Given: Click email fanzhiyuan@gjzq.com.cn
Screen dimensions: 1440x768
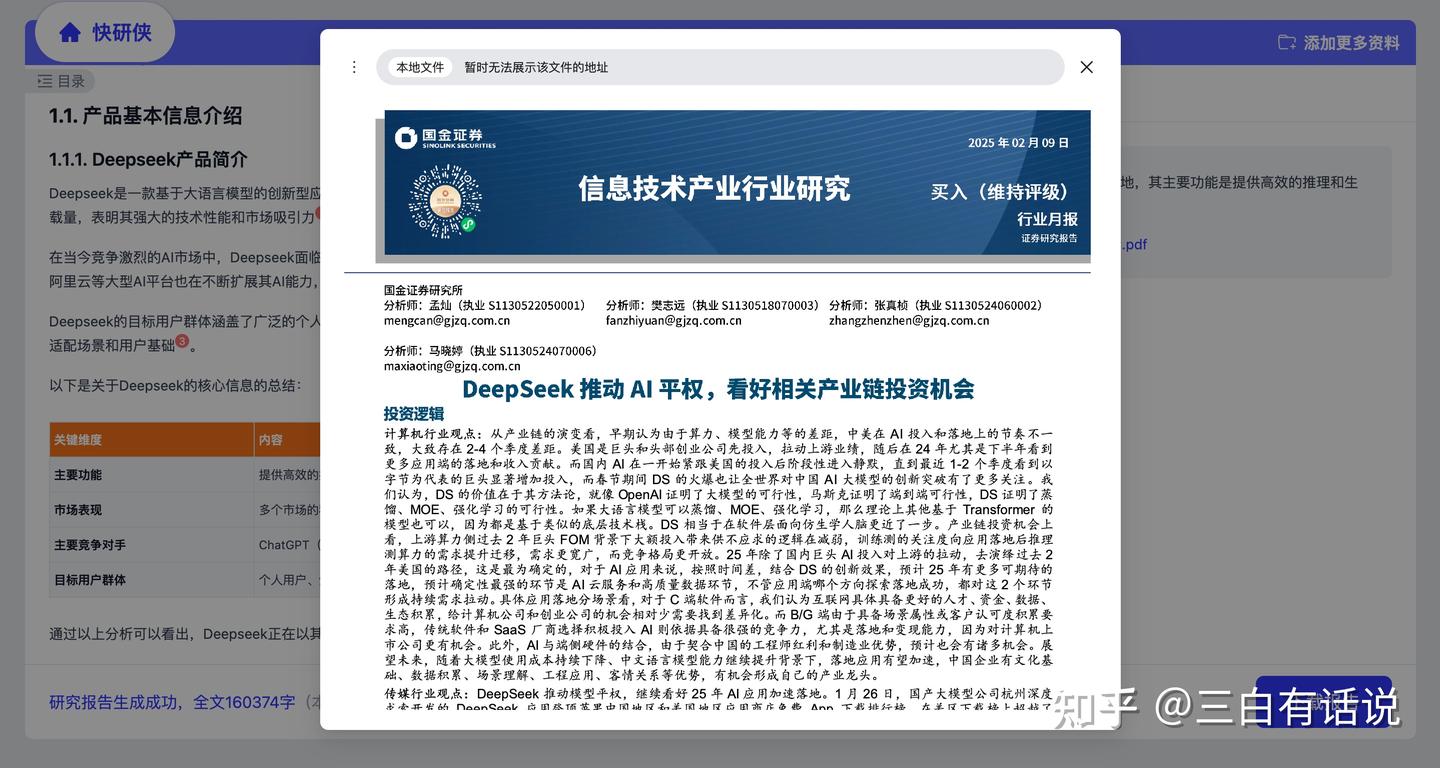Looking at the screenshot, I should 674,321.
